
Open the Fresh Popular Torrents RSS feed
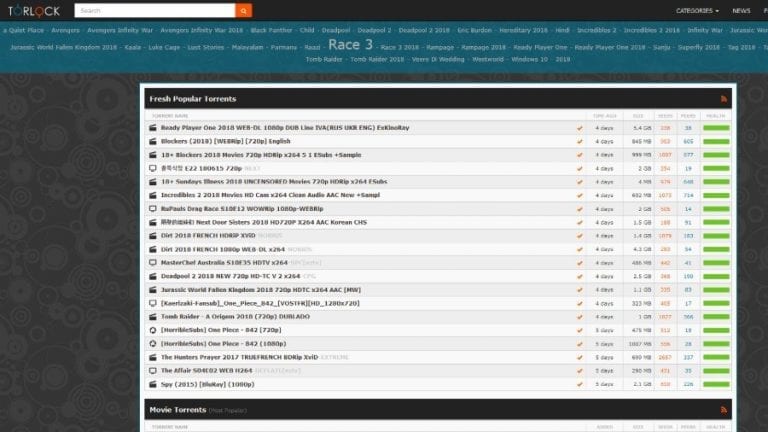[x=723, y=100]
